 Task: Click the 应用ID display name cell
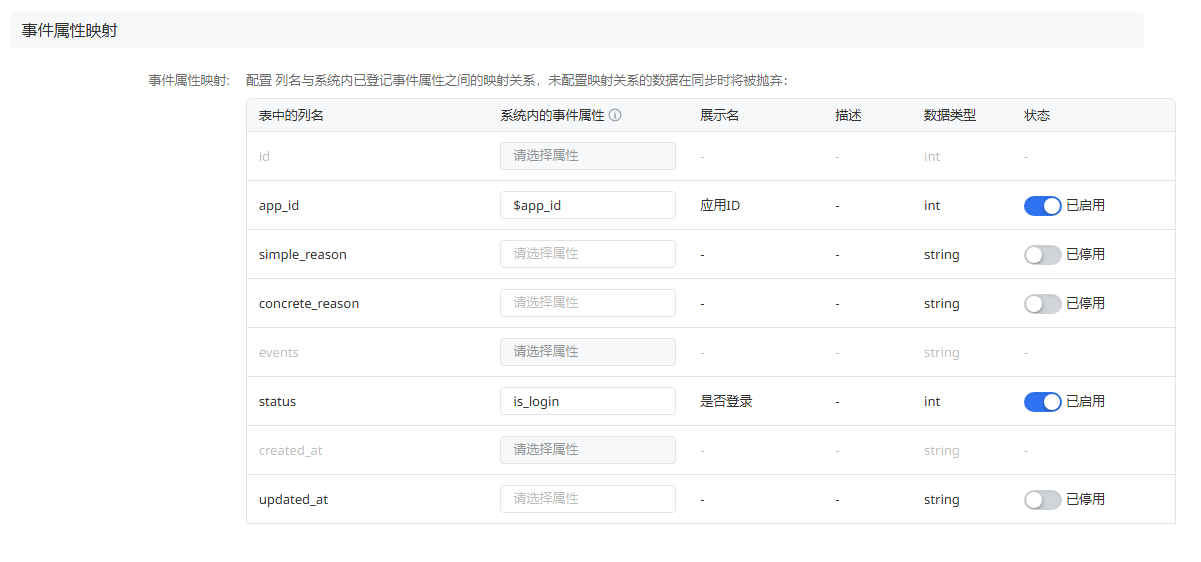pyautogui.click(x=720, y=206)
